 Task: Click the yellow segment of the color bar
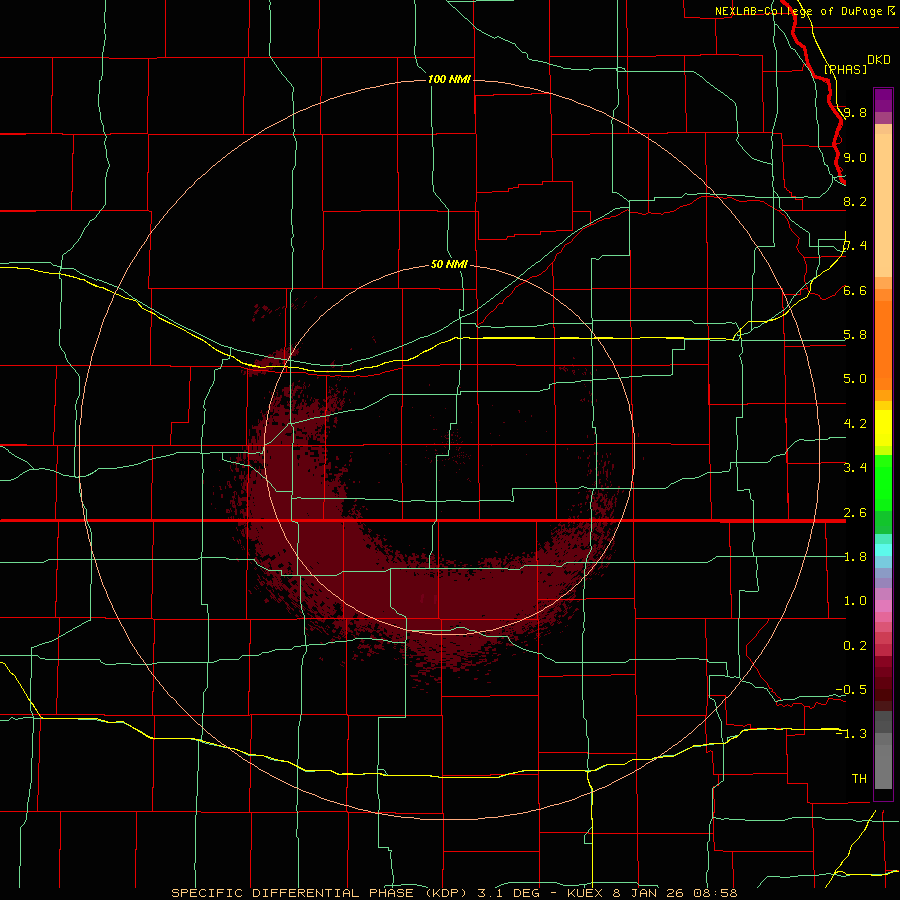883,428
